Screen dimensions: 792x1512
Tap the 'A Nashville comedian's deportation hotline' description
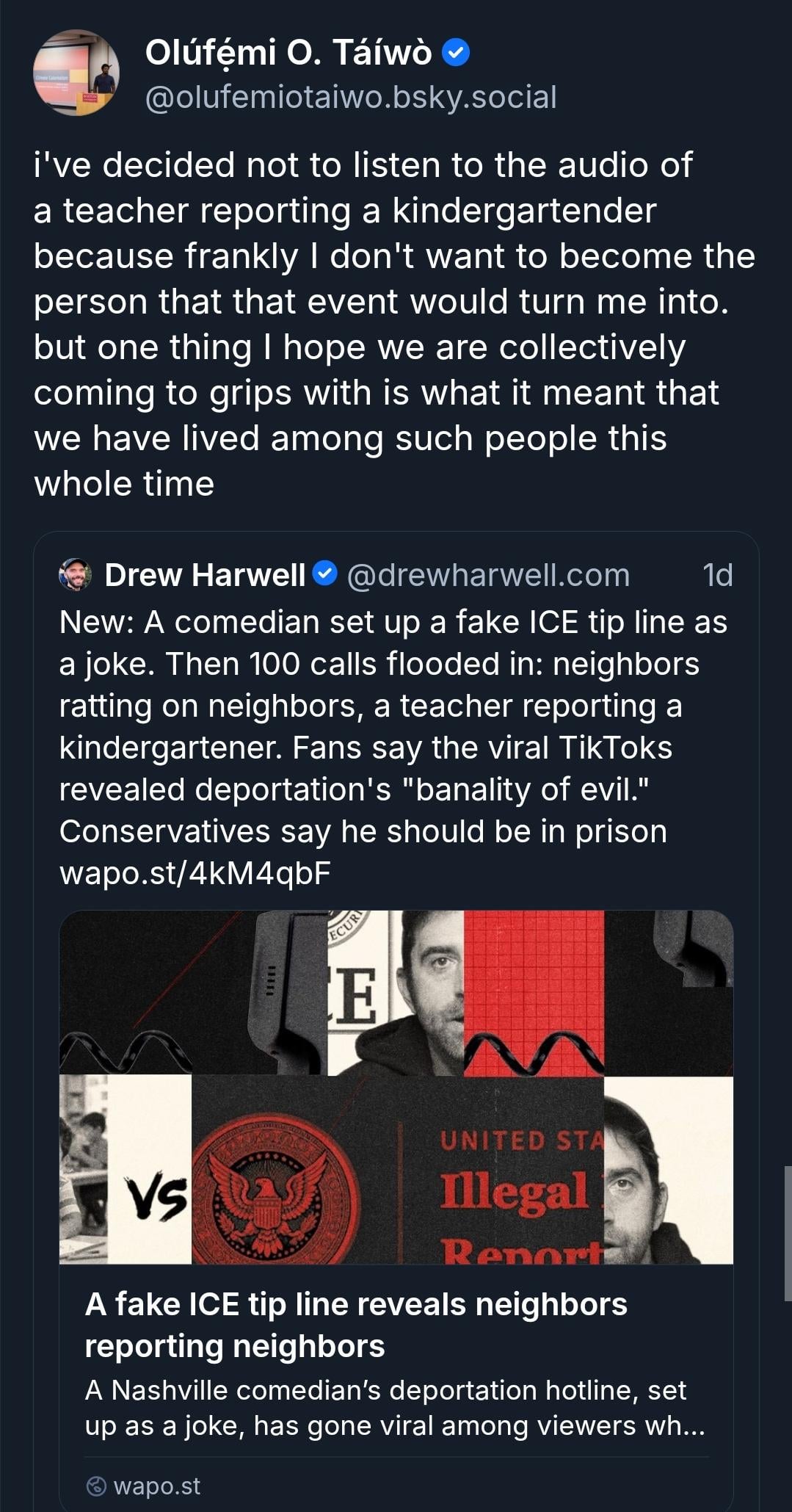pyautogui.click(x=394, y=1408)
